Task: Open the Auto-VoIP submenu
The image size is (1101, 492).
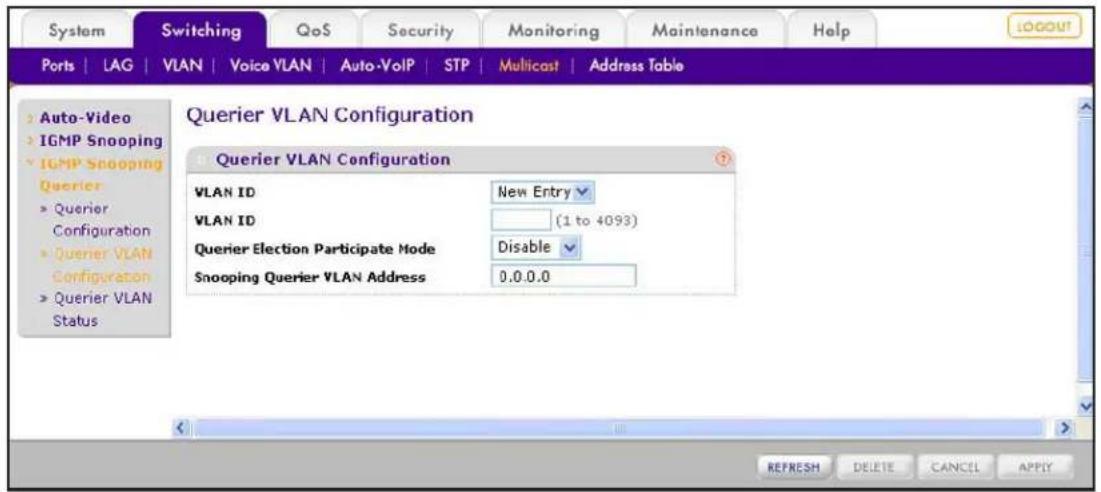Action: click(x=376, y=66)
